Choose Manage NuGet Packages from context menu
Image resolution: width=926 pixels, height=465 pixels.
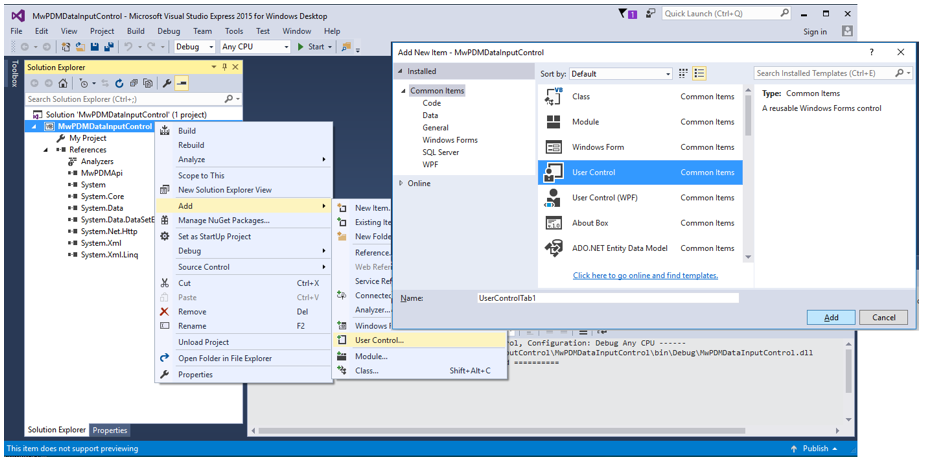click(x=243, y=220)
